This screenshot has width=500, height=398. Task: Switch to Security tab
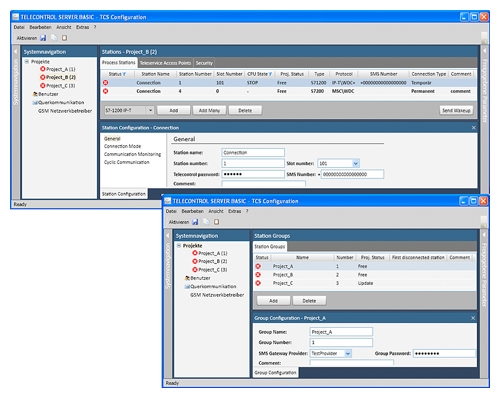[x=204, y=63]
